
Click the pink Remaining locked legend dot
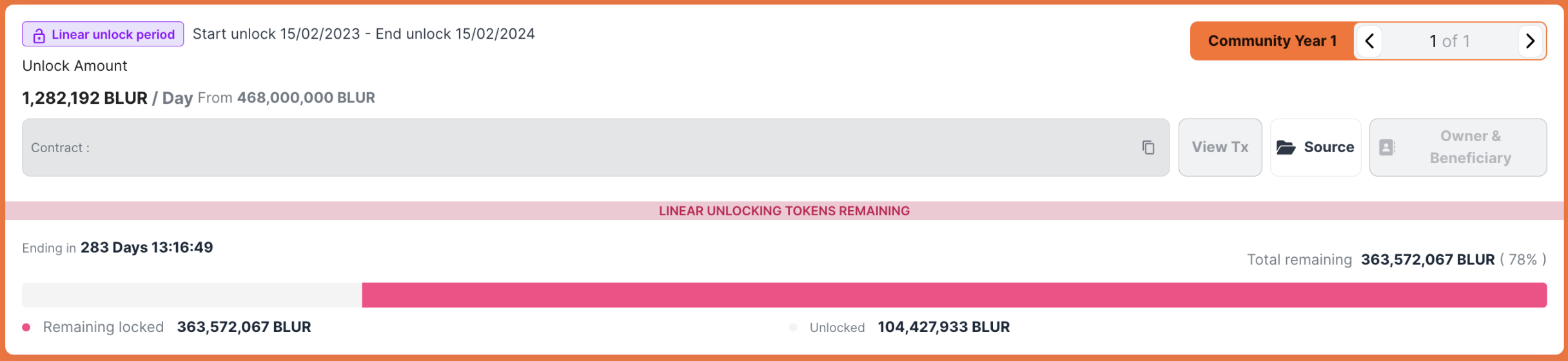[26, 327]
